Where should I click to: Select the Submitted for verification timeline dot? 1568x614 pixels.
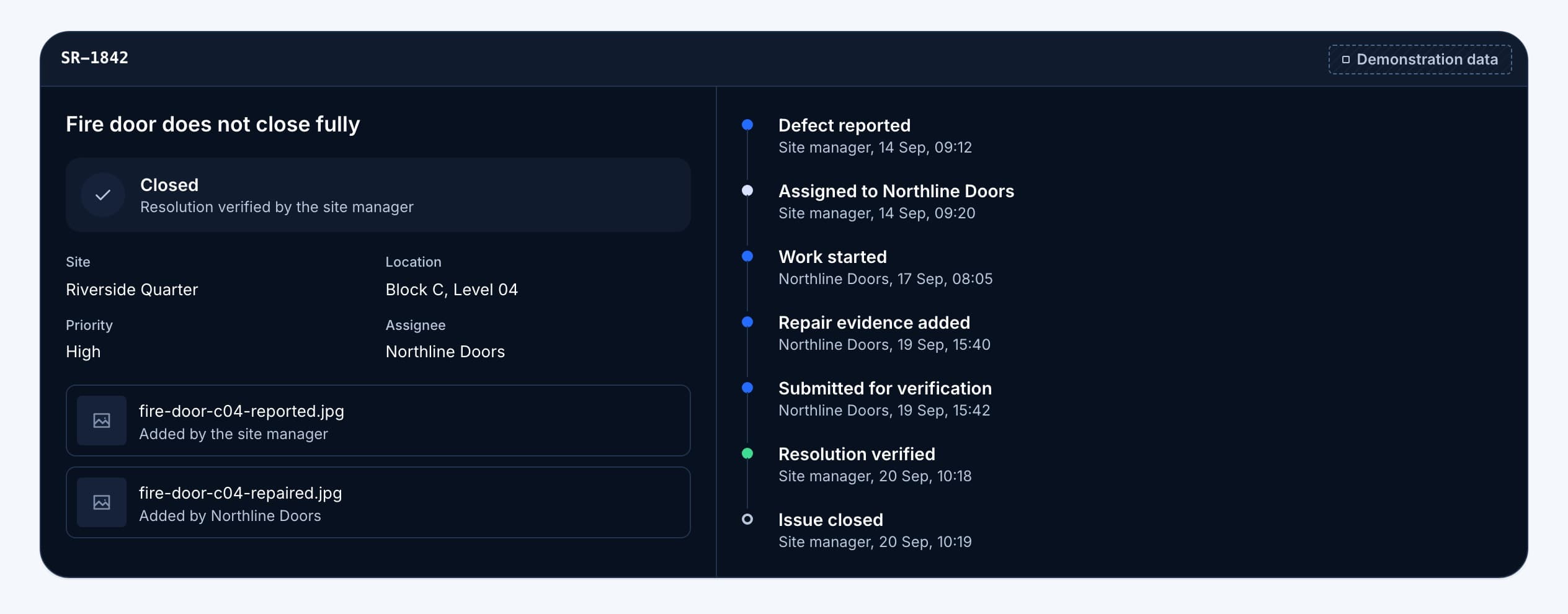[747, 388]
